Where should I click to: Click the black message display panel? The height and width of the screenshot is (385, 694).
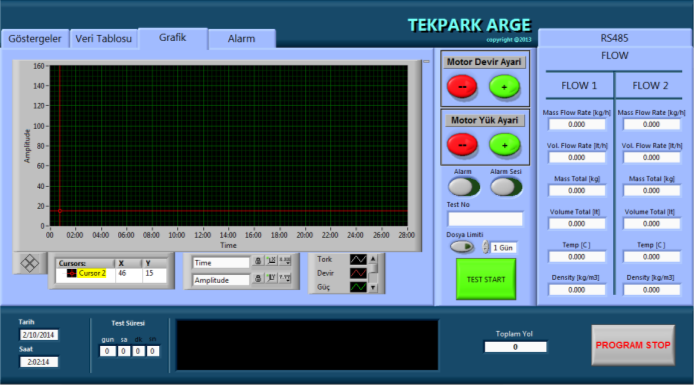tap(307, 345)
